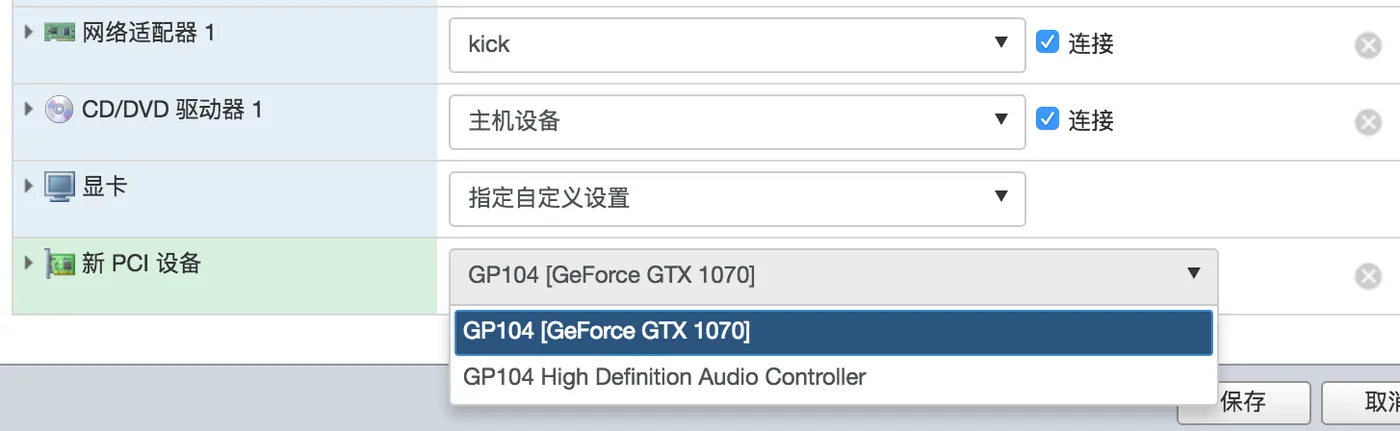Click the CD/DVD drive disc icon
Screen dimensions: 1400x431
pos(59,110)
